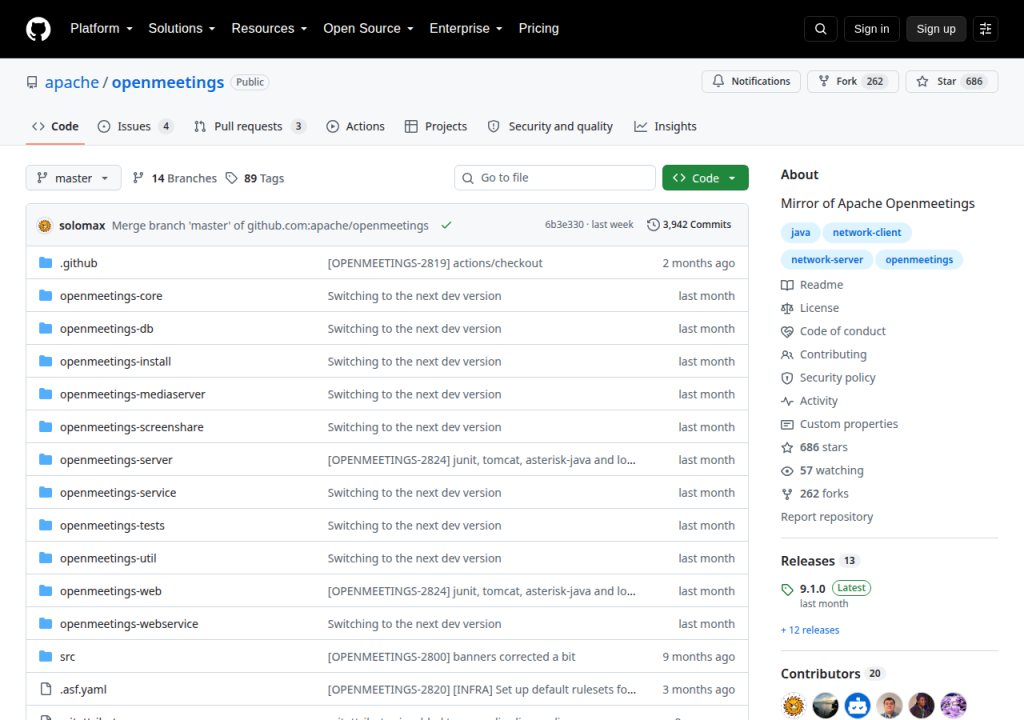Open the search magnifier in header
1024x720 pixels.
(820, 29)
